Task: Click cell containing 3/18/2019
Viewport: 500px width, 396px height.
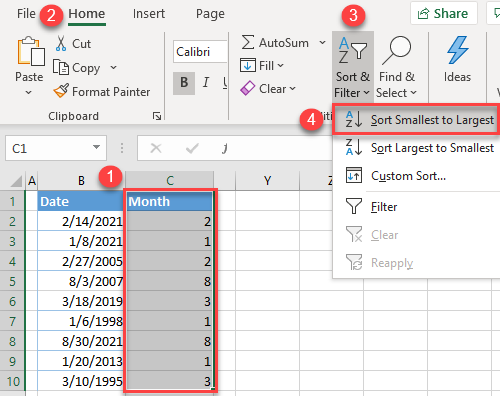Action: click(81, 301)
